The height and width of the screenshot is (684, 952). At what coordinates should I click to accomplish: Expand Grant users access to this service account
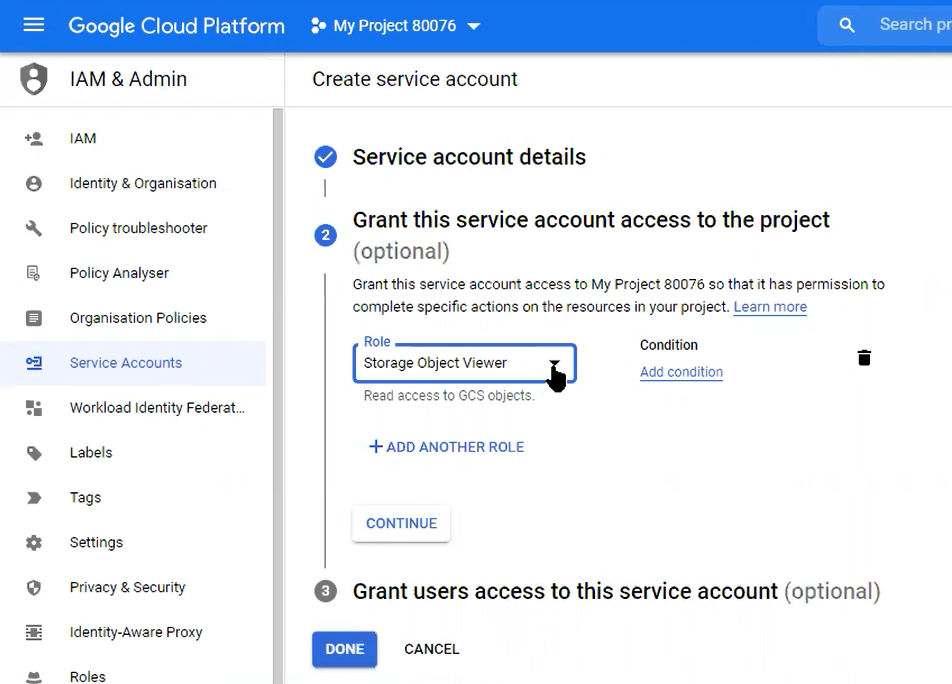pos(616,591)
